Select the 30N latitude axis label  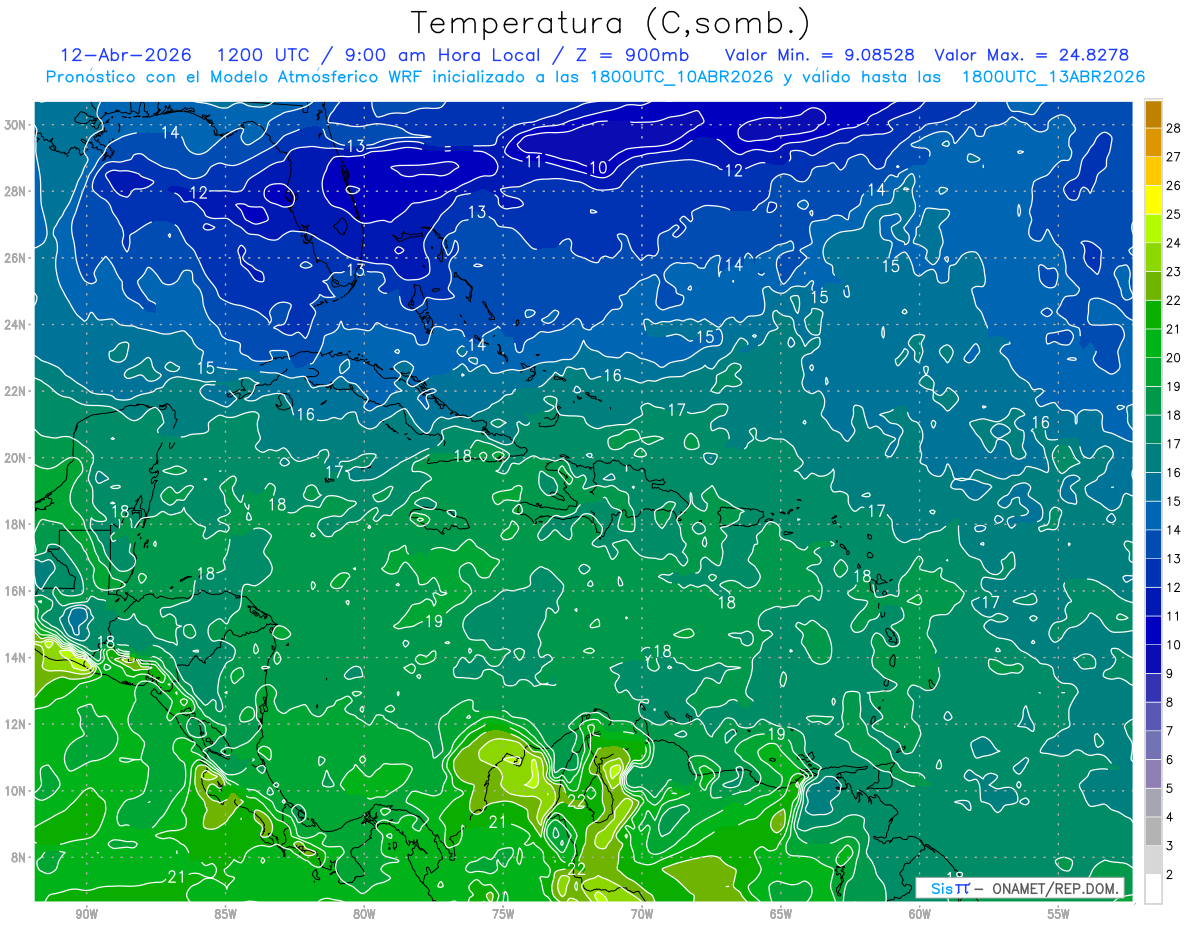tap(17, 125)
